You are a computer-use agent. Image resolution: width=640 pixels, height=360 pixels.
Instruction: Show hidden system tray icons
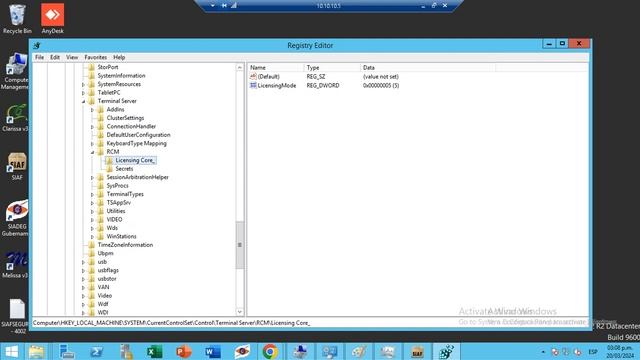click(543, 352)
